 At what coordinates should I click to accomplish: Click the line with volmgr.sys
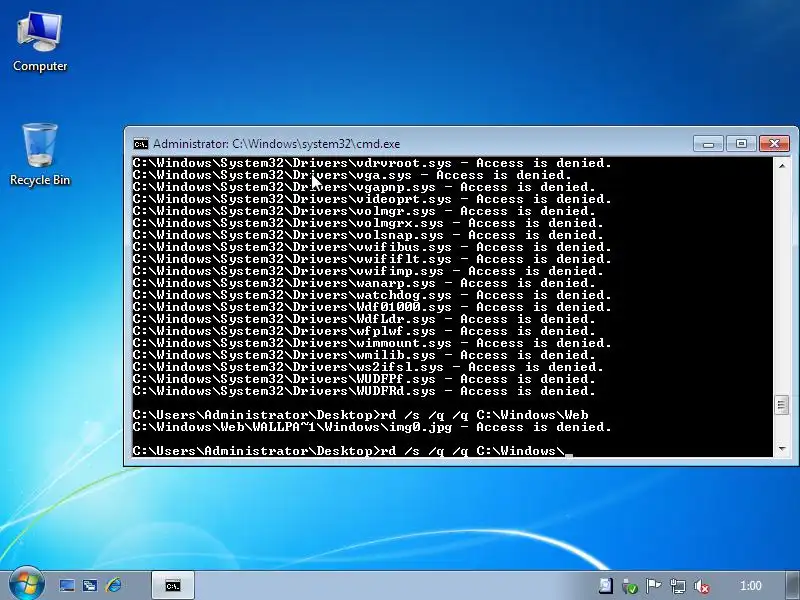364,211
